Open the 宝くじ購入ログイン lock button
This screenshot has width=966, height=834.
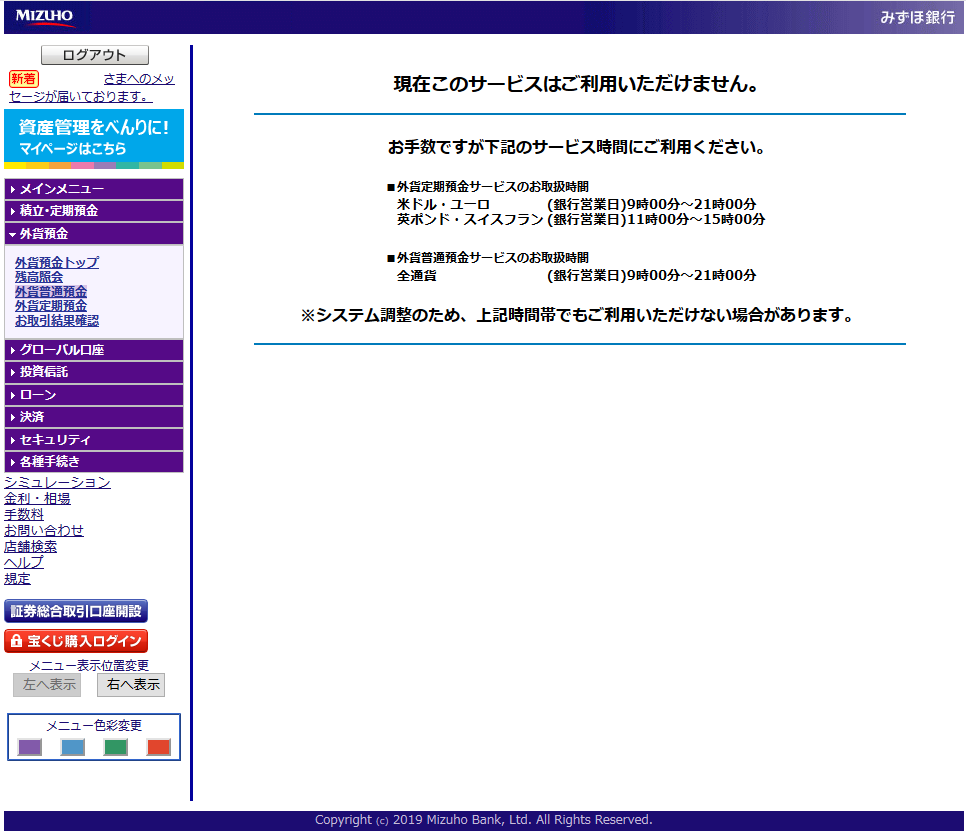(76, 641)
